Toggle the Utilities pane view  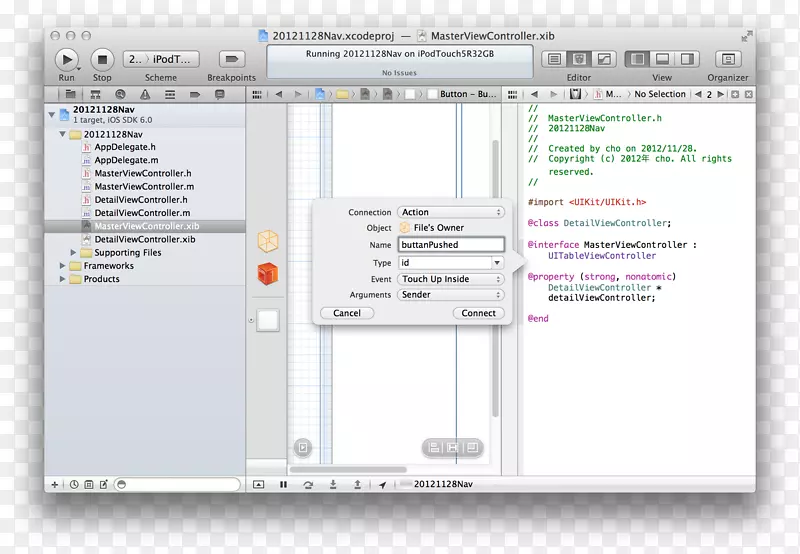coord(687,59)
